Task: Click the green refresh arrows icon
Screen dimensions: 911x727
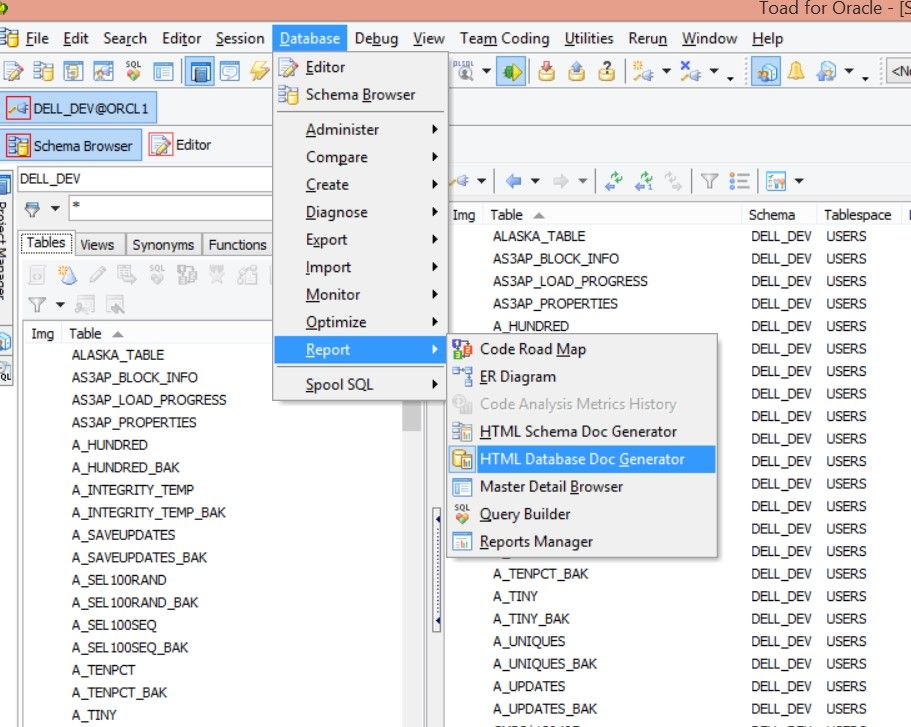Action: click(x=614, y=181)
